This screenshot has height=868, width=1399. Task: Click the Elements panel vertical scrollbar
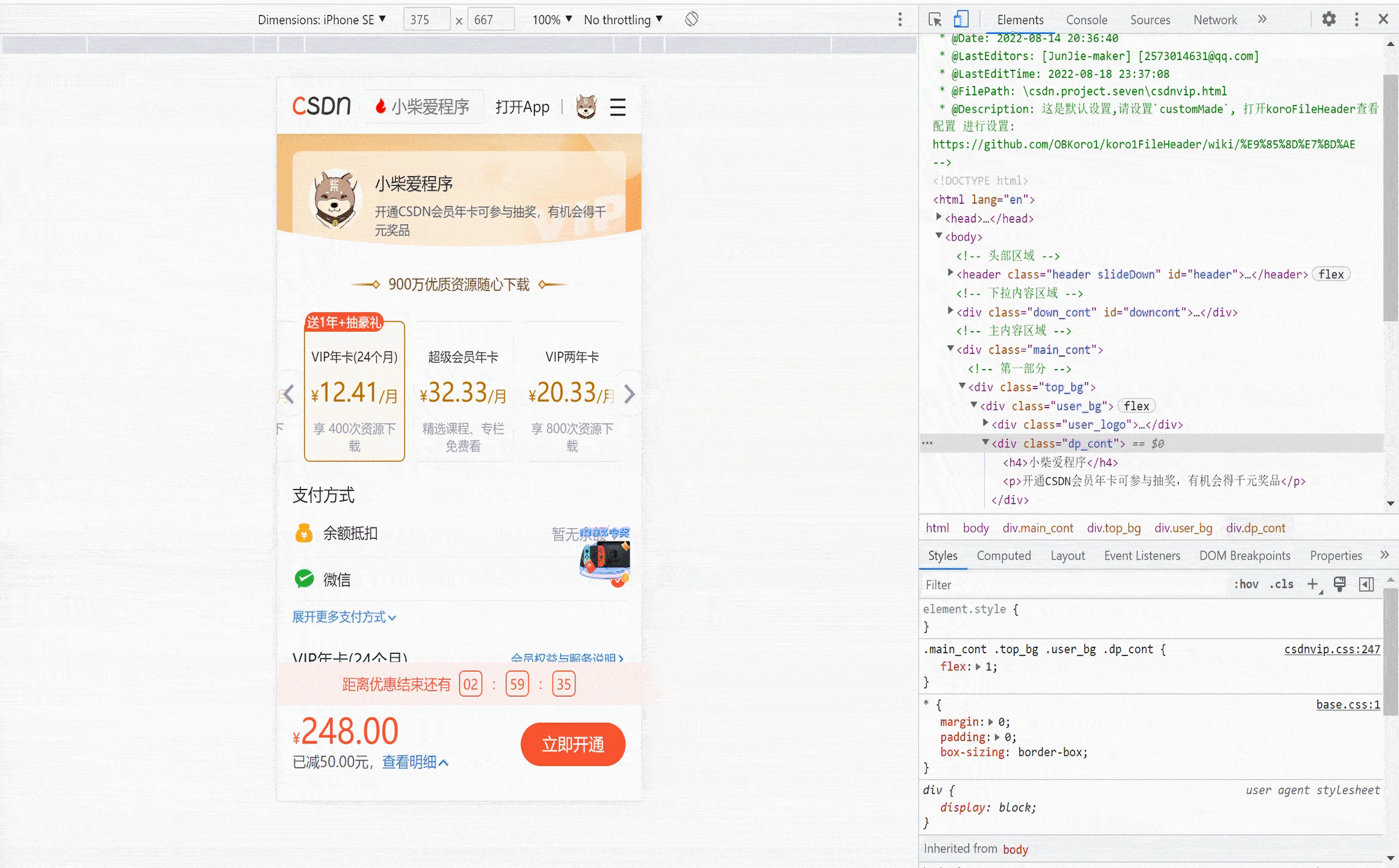(x=1391, y=199)
